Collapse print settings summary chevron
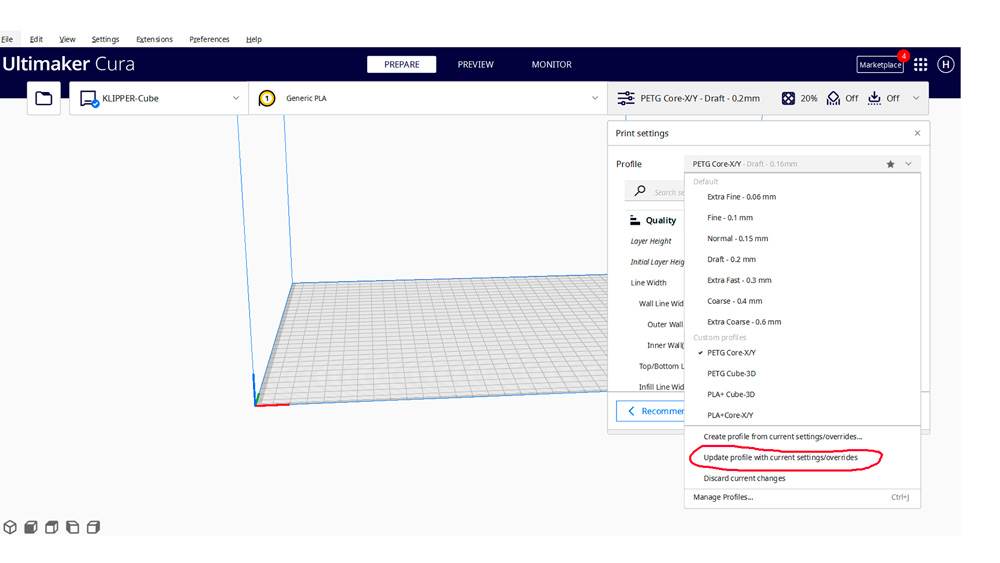This screenshot has width=1000, height=563. point(916,98)
